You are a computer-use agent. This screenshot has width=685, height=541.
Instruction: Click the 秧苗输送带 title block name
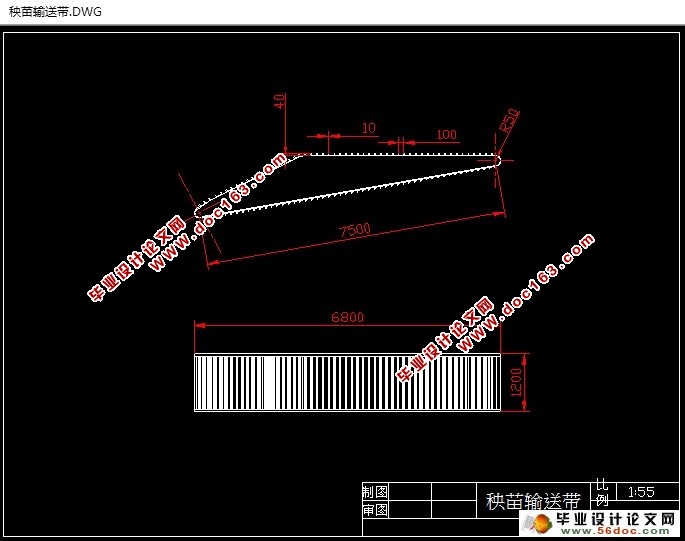tap(533, 501)
